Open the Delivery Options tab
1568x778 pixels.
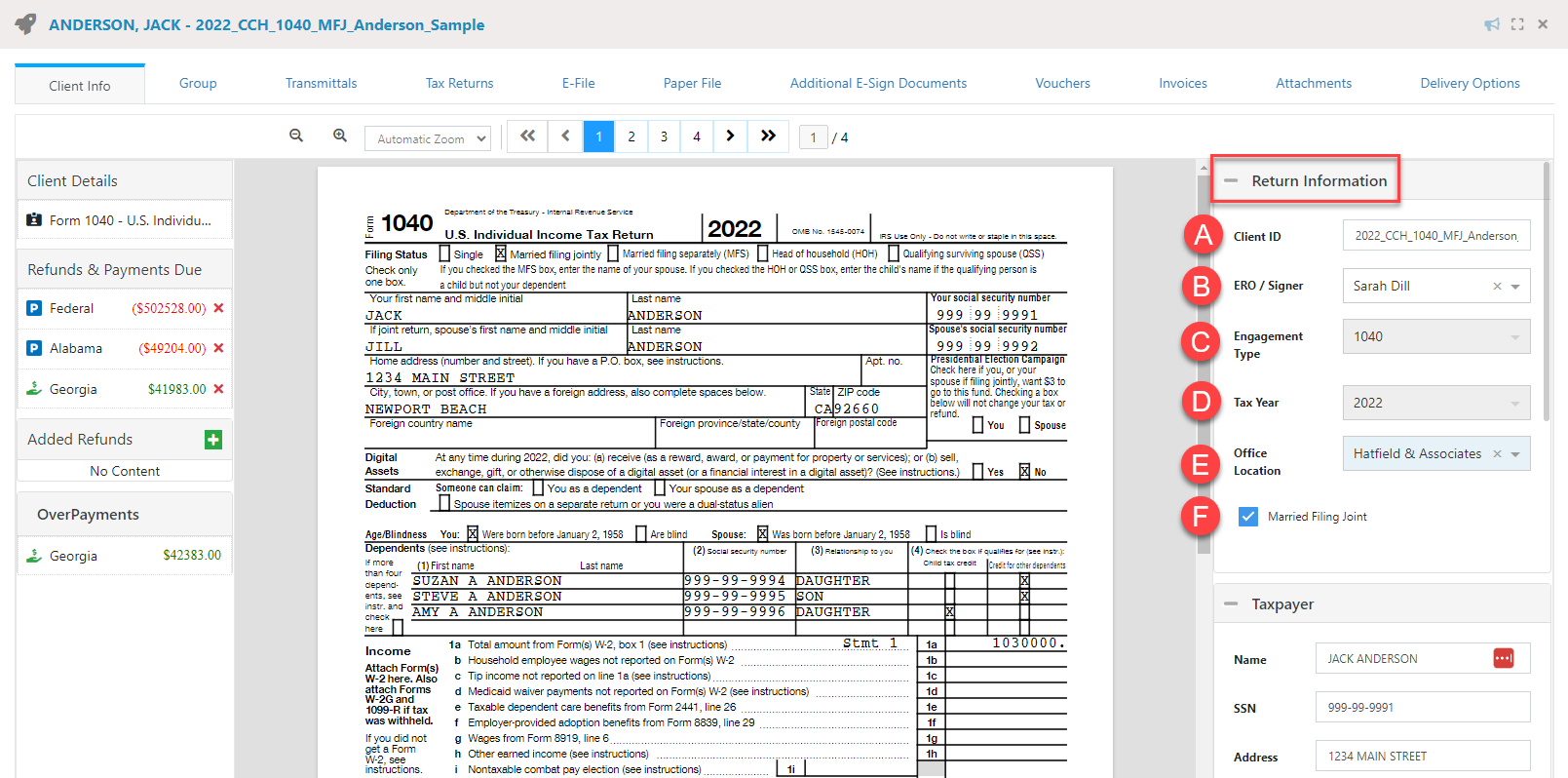(1471, 83)
